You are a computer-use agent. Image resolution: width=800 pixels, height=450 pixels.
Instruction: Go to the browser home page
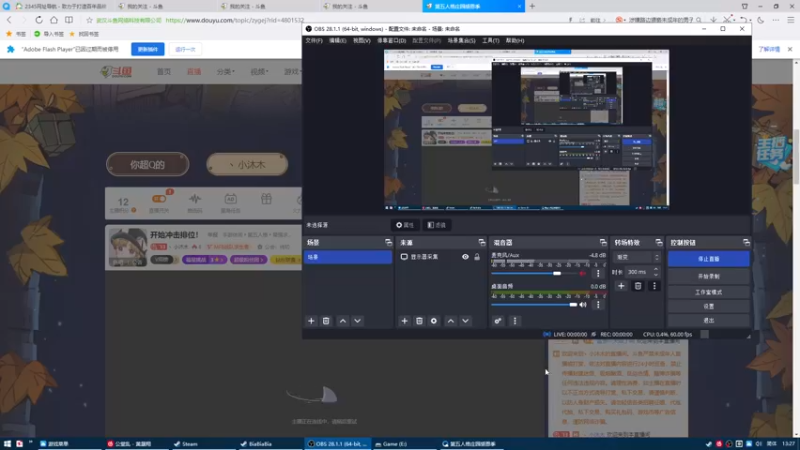54,20
